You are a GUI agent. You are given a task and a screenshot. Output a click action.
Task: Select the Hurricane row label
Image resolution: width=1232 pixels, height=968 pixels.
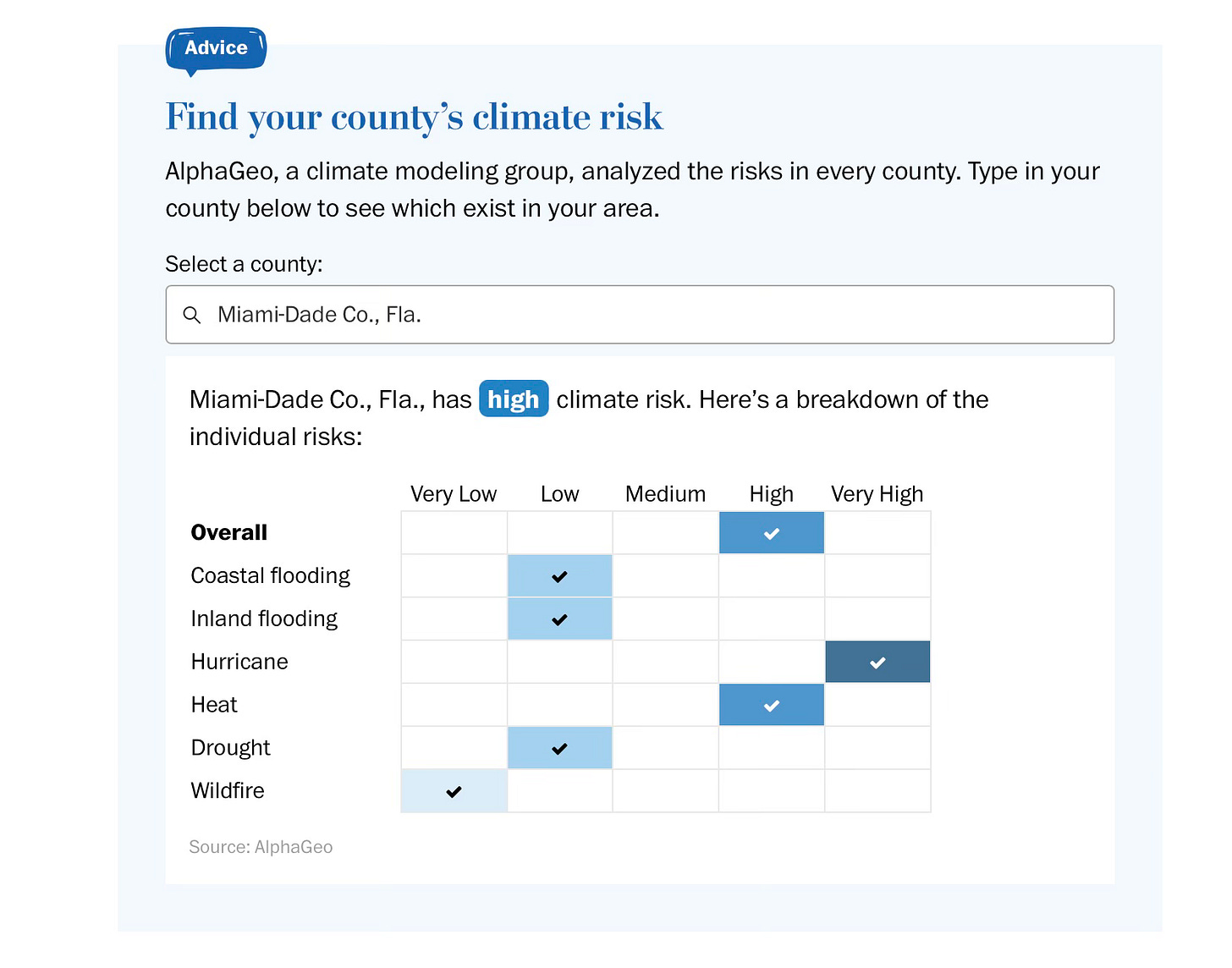tap(239, 662)
